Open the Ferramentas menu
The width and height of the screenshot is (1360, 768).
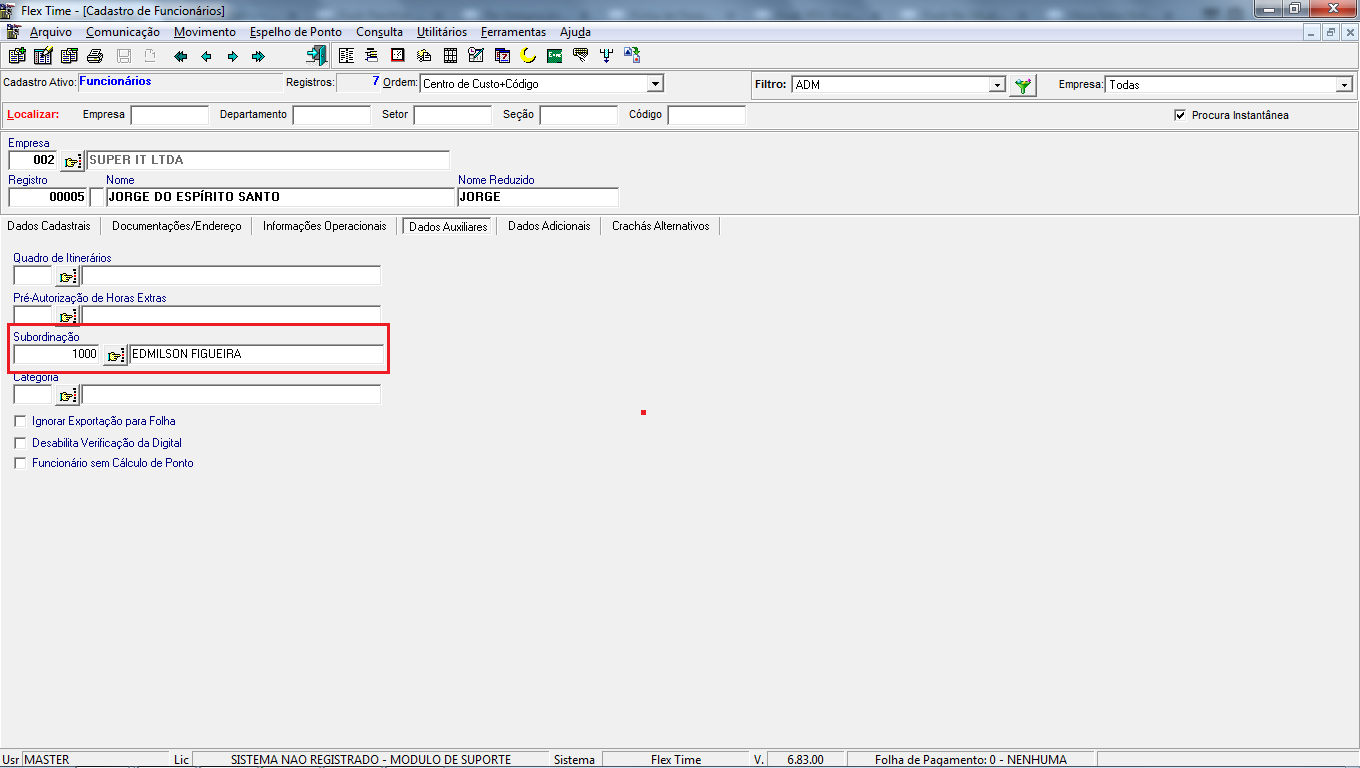click(x=513, y=32)
